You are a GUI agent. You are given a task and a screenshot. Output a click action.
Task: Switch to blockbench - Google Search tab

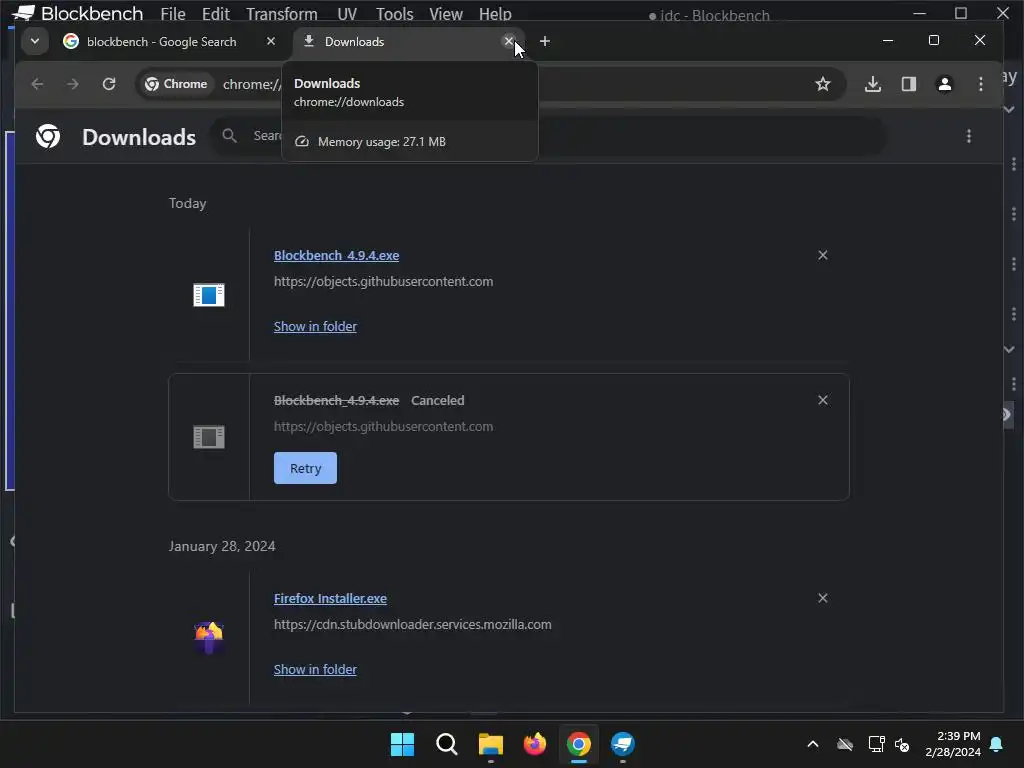[161, 42]
